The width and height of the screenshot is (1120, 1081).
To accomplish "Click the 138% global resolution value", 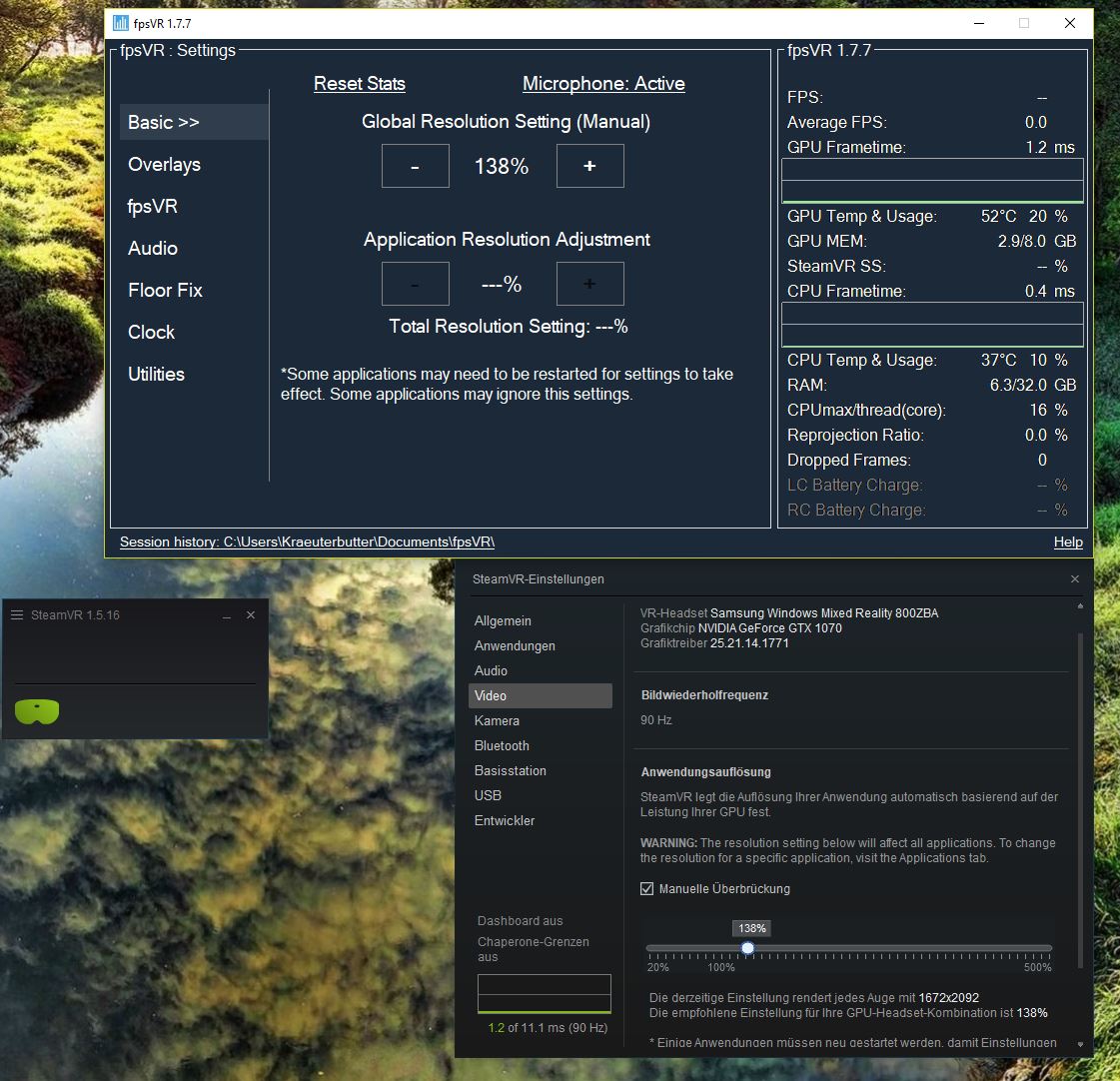I will click(502, 167).
